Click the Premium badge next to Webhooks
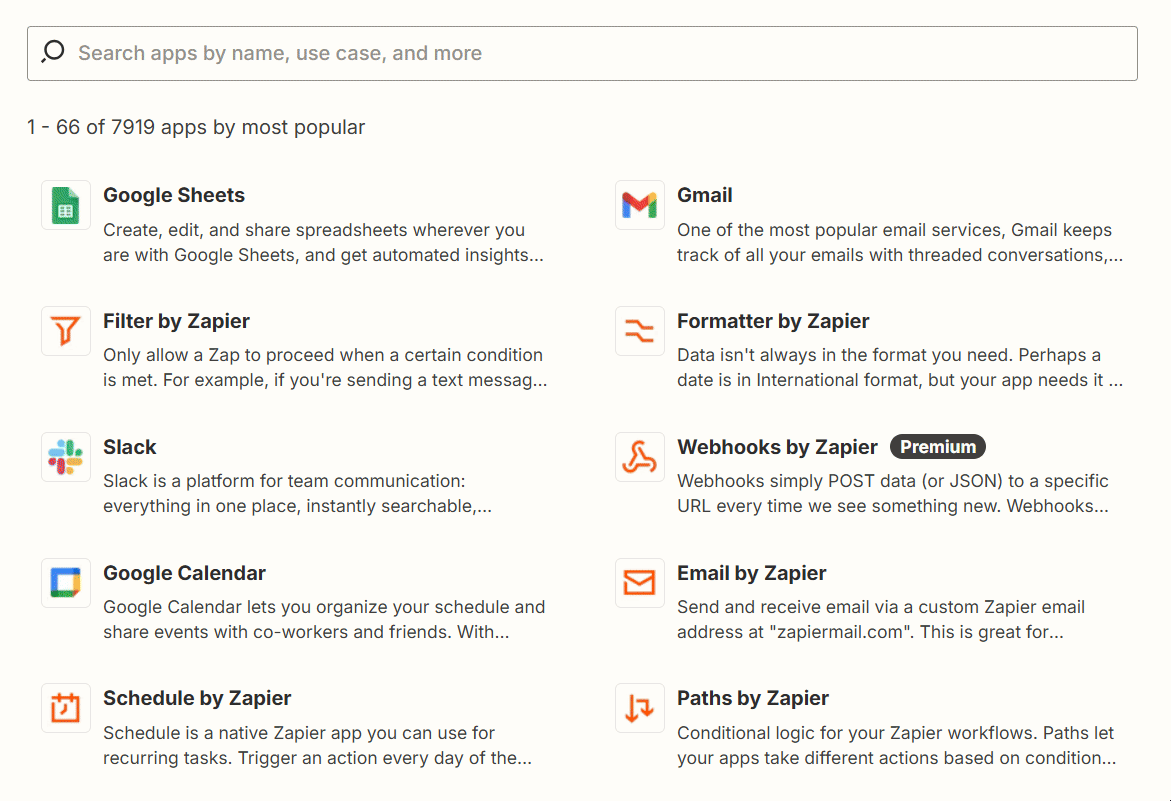This screenshot has width=1171, height=801. [937, 447]
